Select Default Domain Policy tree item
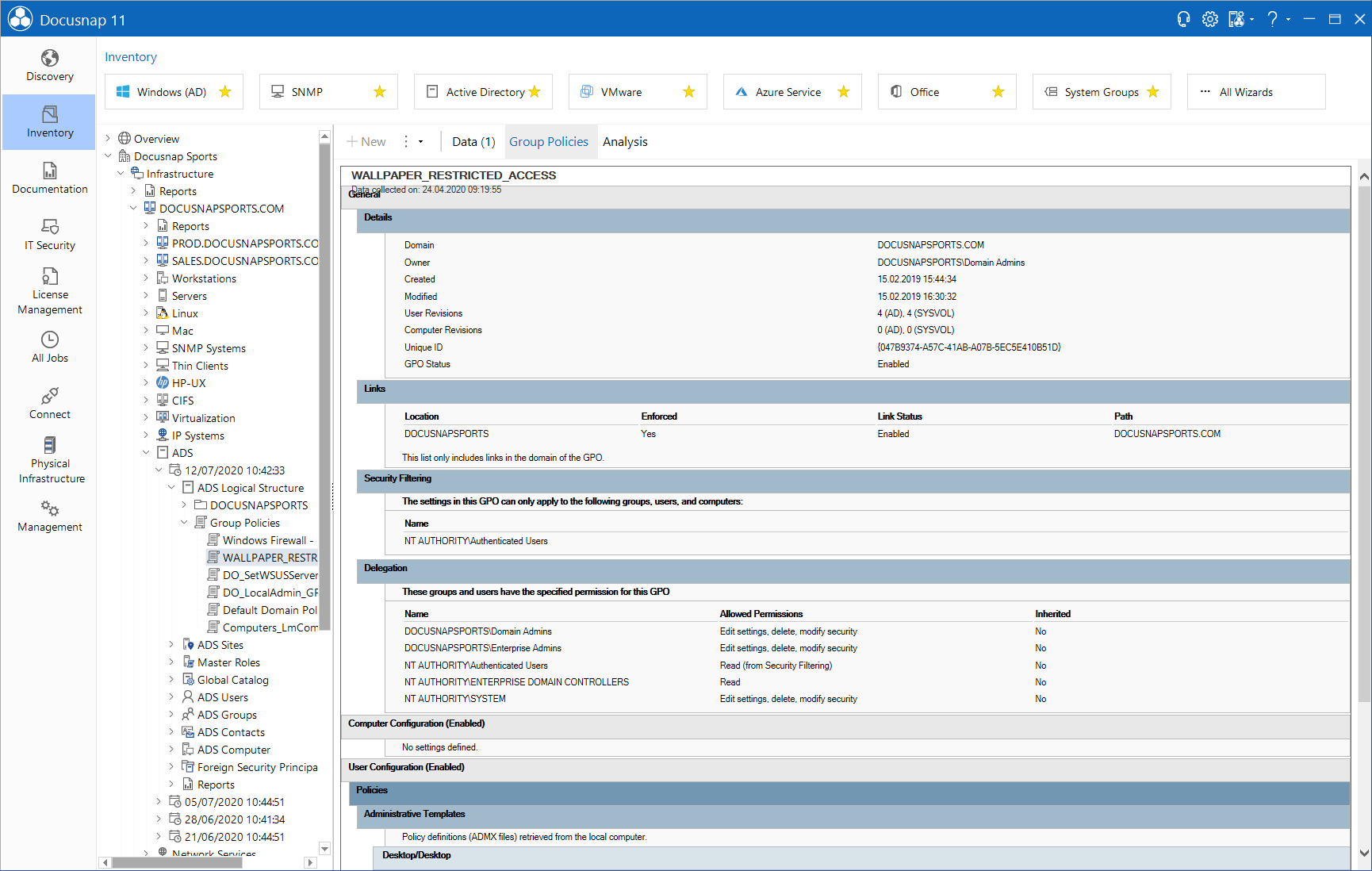 [x=262, y=610]
